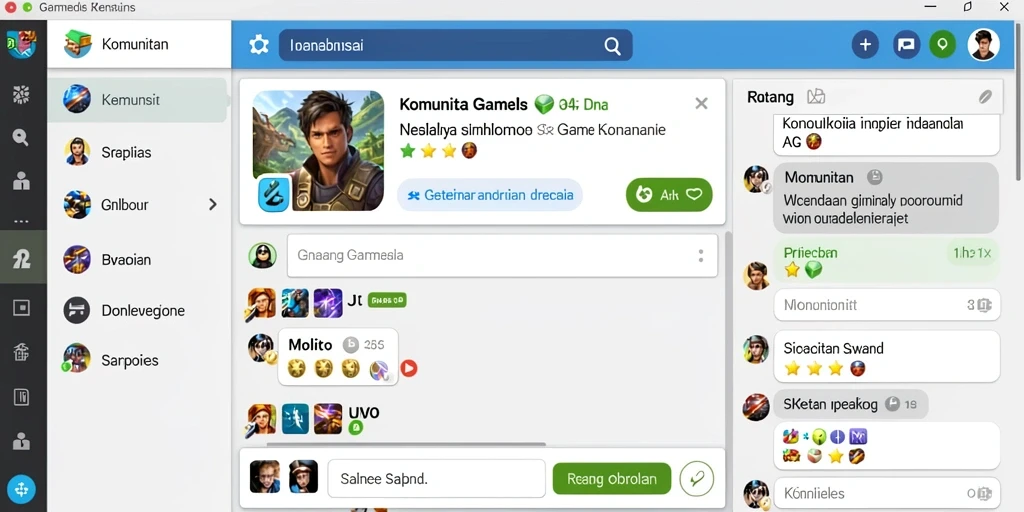Click the icon right of Mononionitt row
1024x512 pixels.
[x=984, y=305]
